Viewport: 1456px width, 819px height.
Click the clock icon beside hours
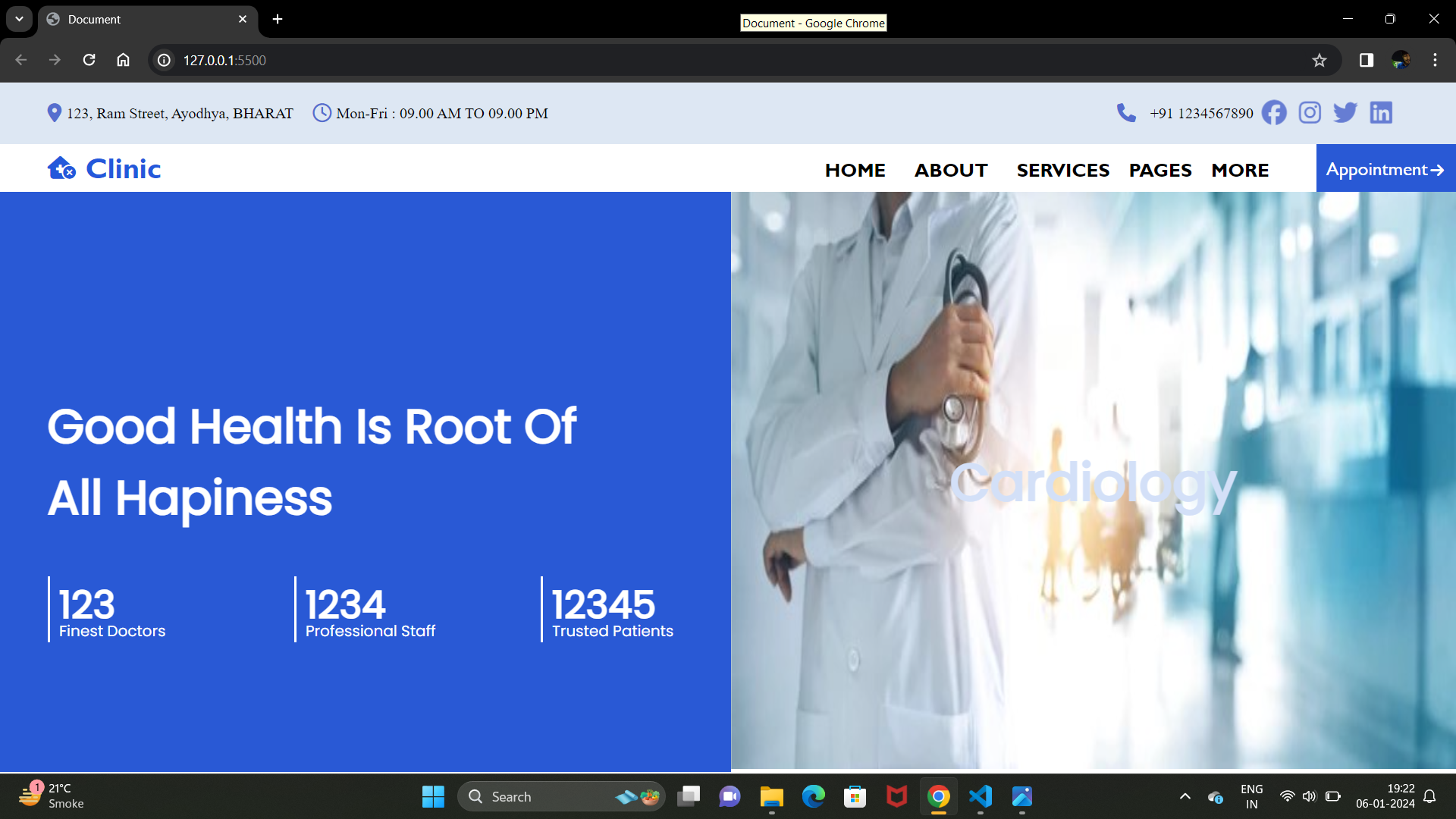pos(322,113)
